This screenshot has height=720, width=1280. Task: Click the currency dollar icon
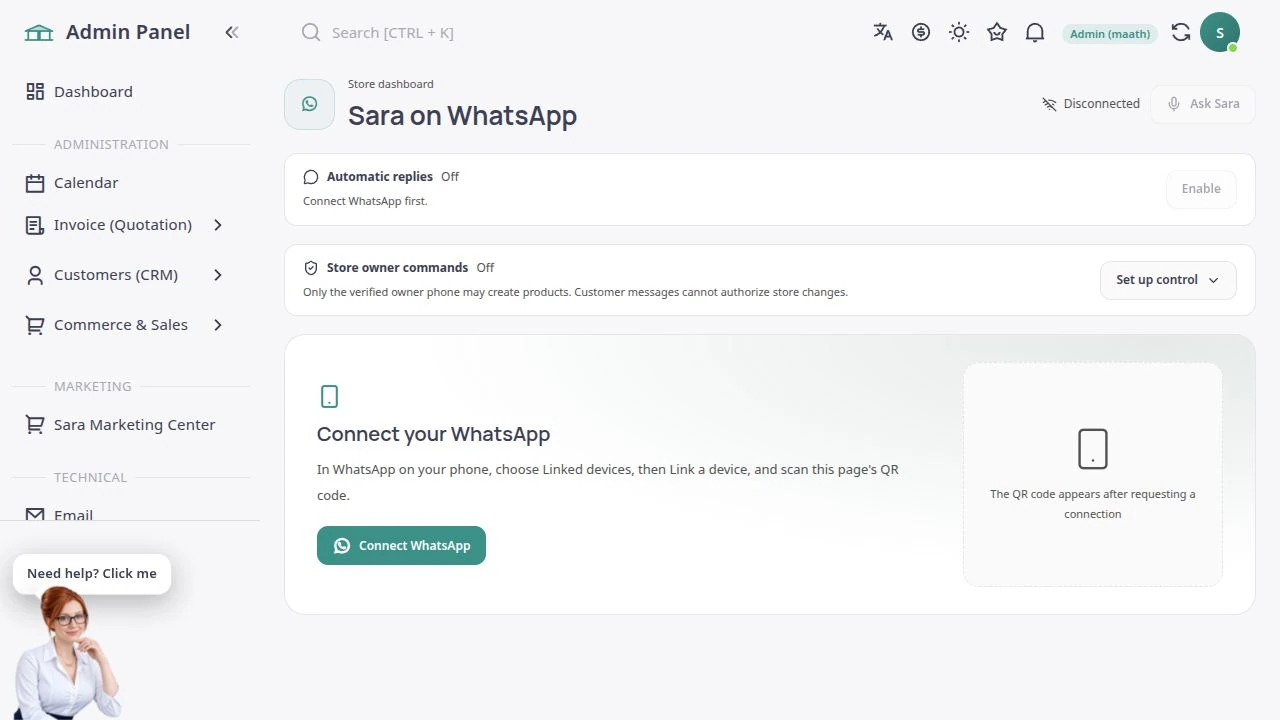coord(921,32)
